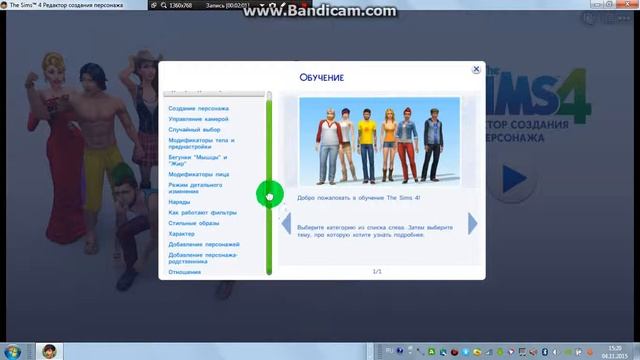Open Добавление персонажа-родственника topic
640x360 pixels.
coord(202,258)
